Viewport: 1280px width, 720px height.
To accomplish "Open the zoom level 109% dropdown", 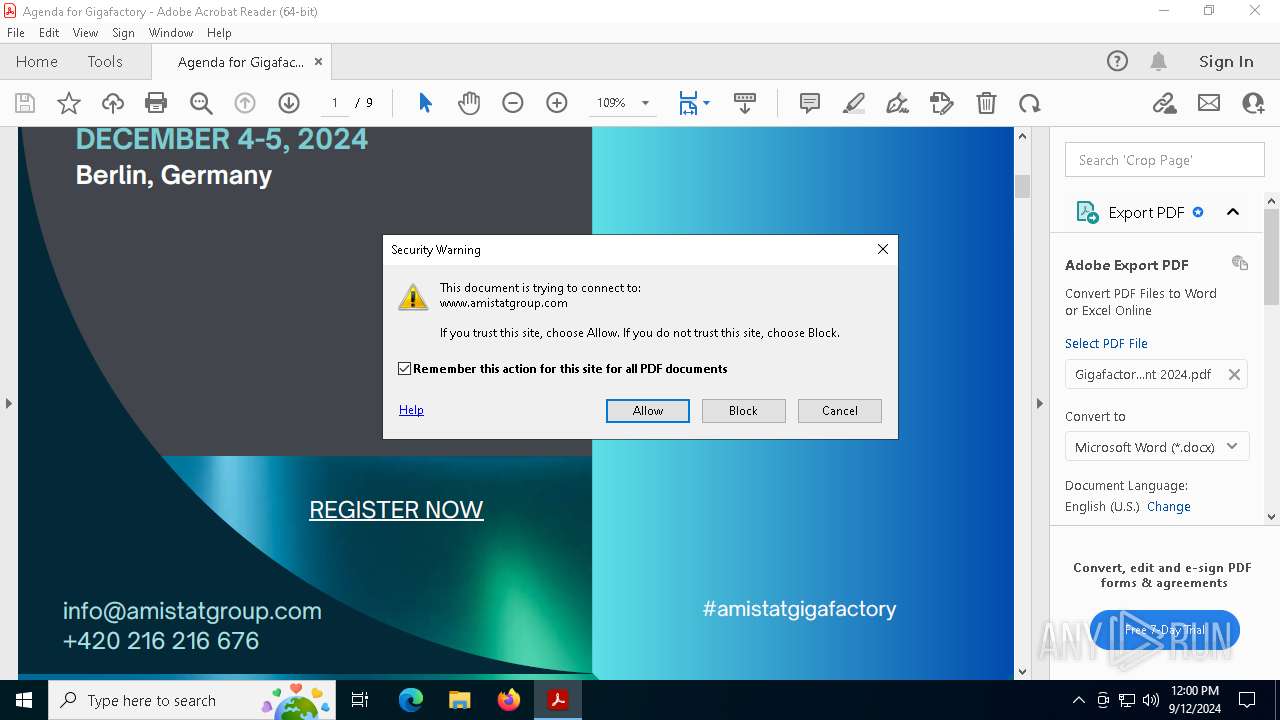I will [x=645, y=103].
